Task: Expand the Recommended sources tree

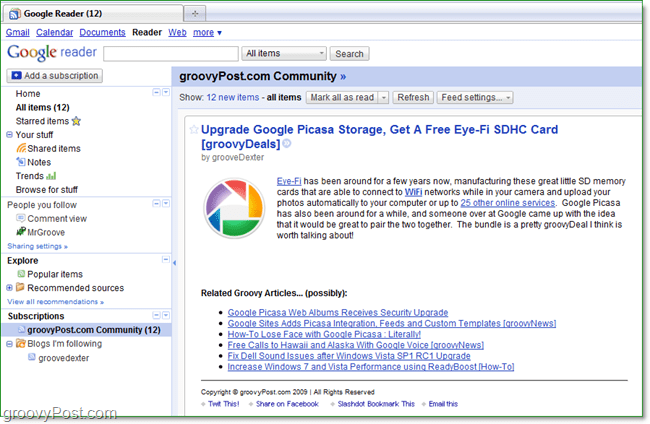Action: point(10,287)
